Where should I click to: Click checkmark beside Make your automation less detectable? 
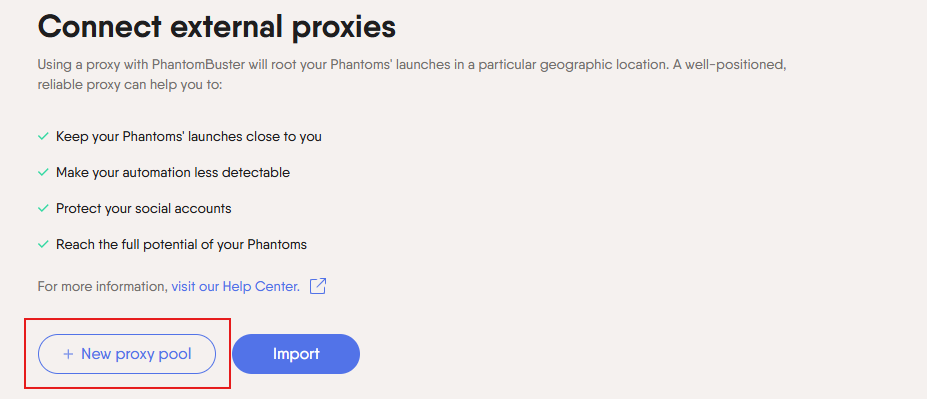(x=43, y=173)
